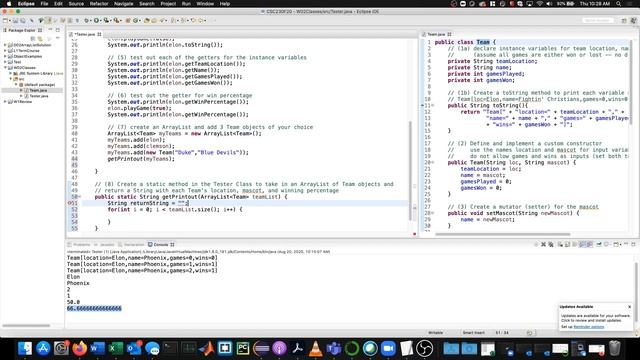Click the Updates Available notification text
The width and height of the screenshot is (640, 360).
(576, 307)
